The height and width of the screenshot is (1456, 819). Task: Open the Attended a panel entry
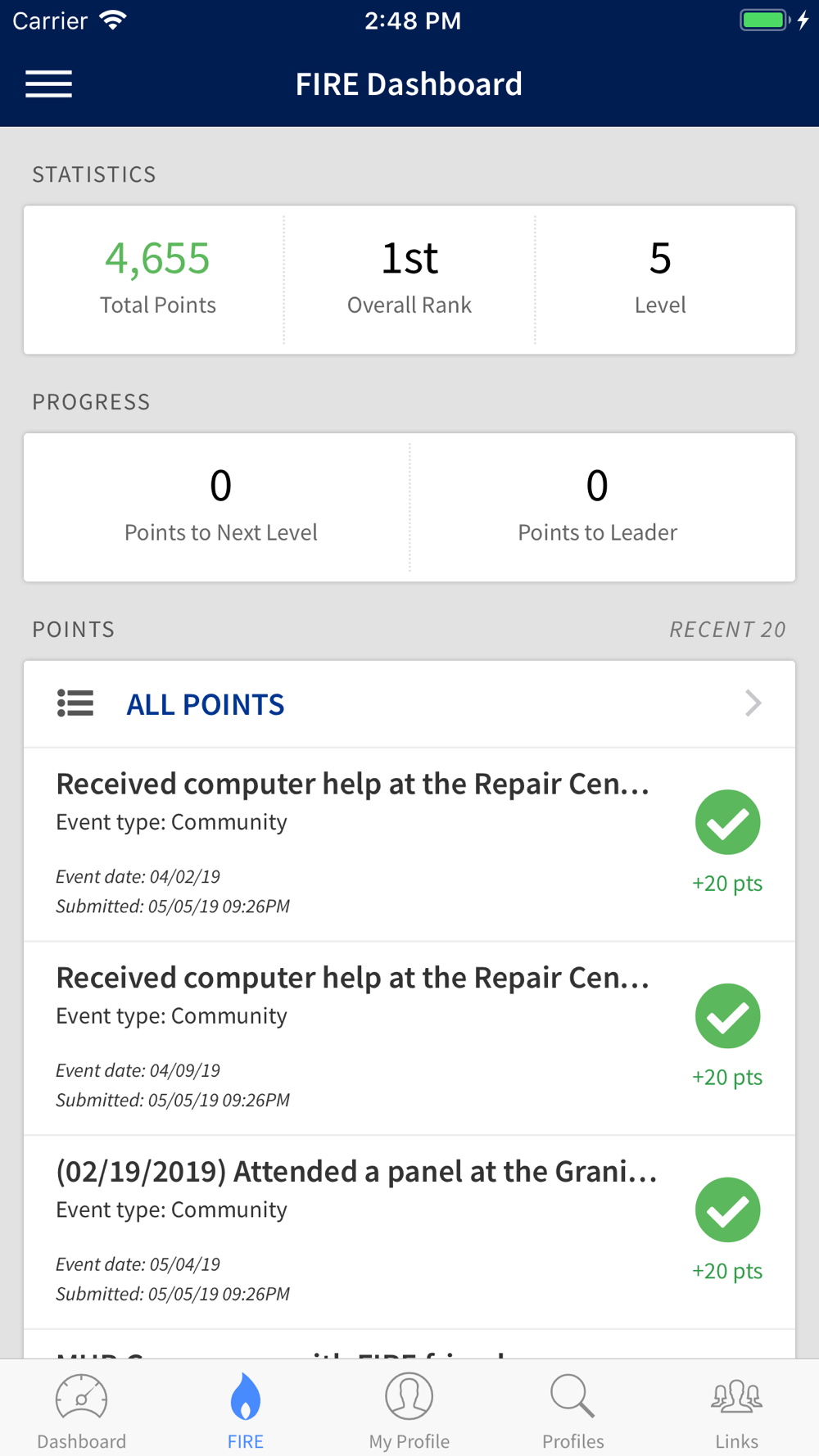(409, 1232)
